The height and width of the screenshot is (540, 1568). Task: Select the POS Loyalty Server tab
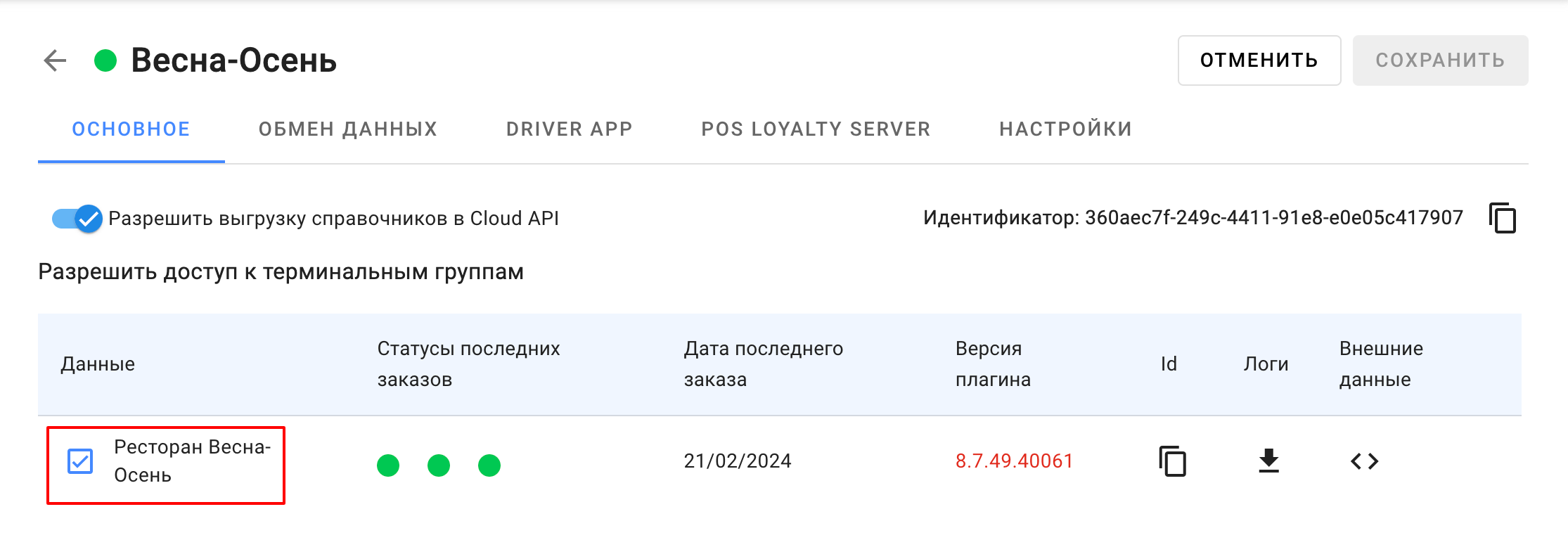click(x=816, y=129)
